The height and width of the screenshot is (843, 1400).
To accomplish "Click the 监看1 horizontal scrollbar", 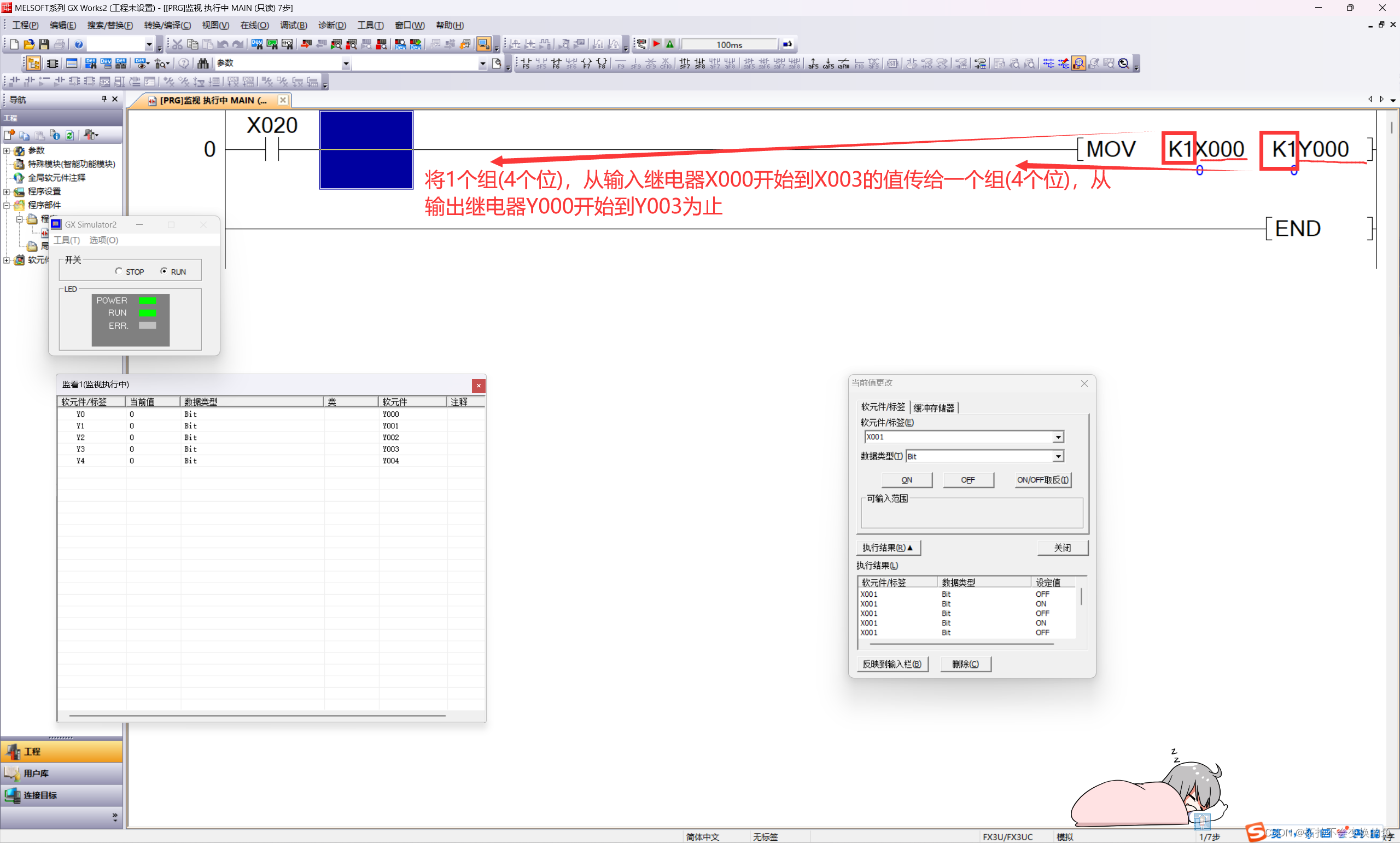I will click(x=256, y=716).
